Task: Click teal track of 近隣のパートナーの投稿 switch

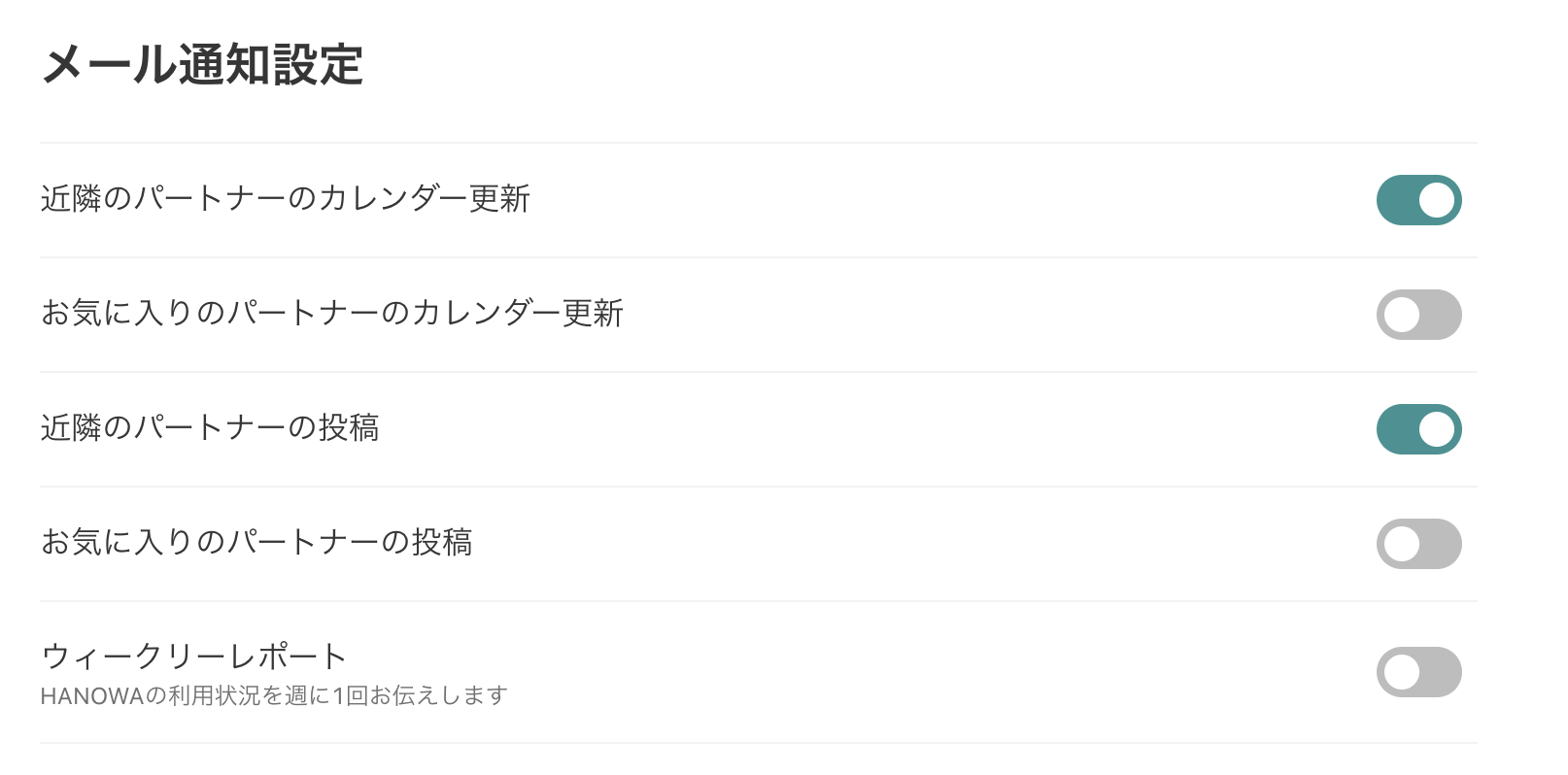Action: pos(1395,429)
